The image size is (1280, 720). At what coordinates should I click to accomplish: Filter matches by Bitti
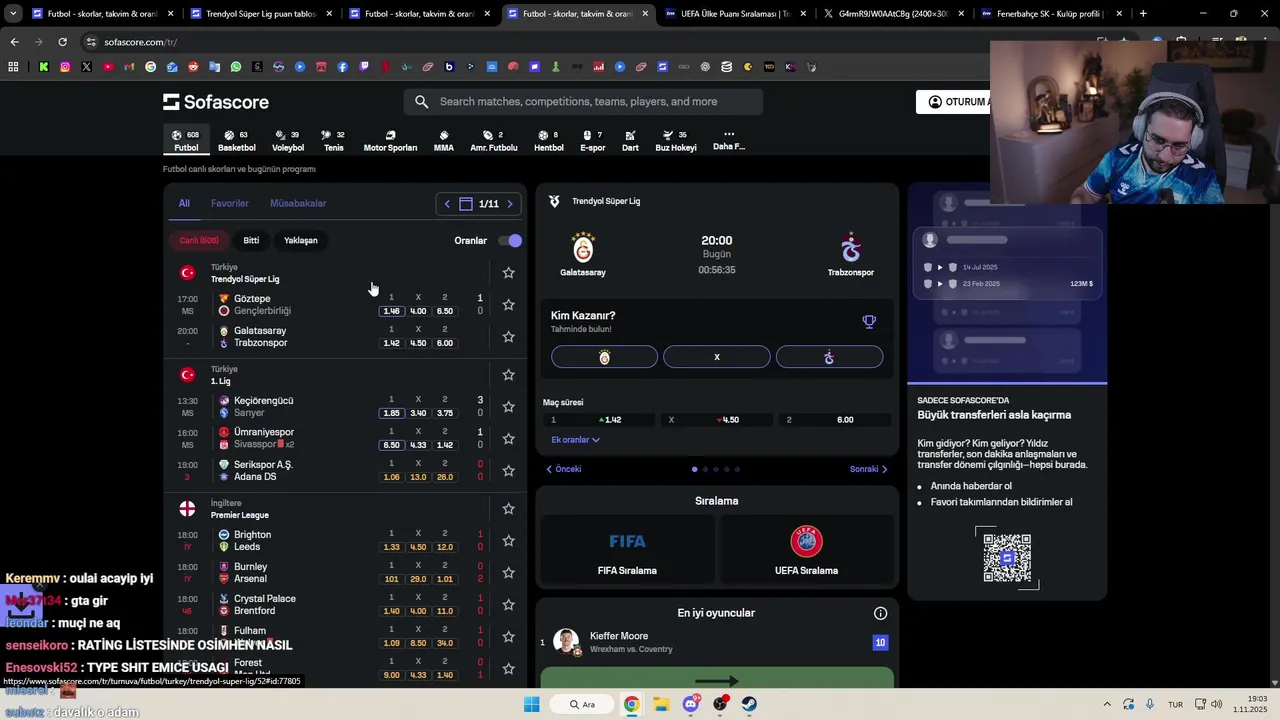tap(251, 240)
